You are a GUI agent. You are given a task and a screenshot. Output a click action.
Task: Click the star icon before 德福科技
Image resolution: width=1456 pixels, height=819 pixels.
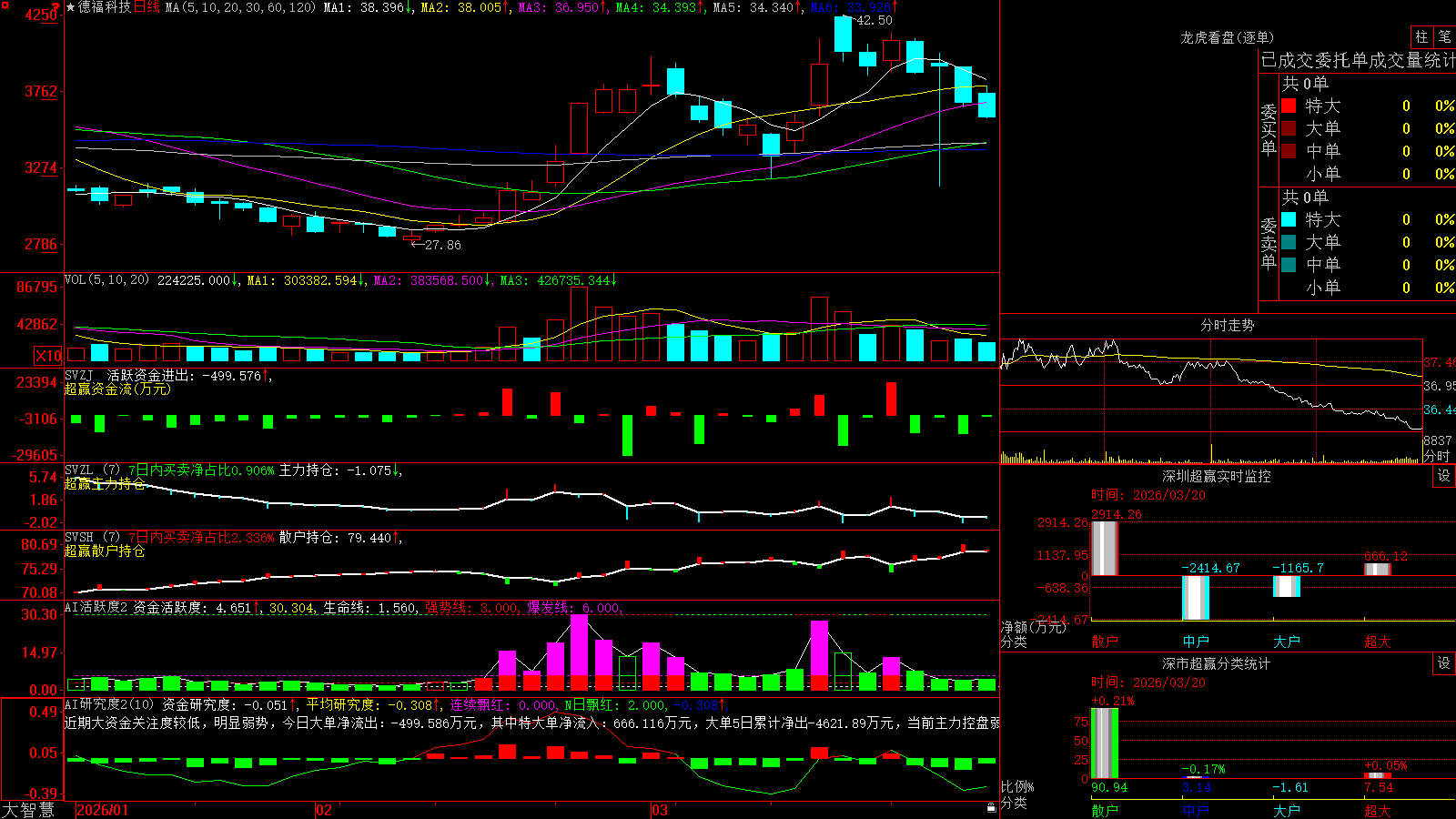[70, 7]
